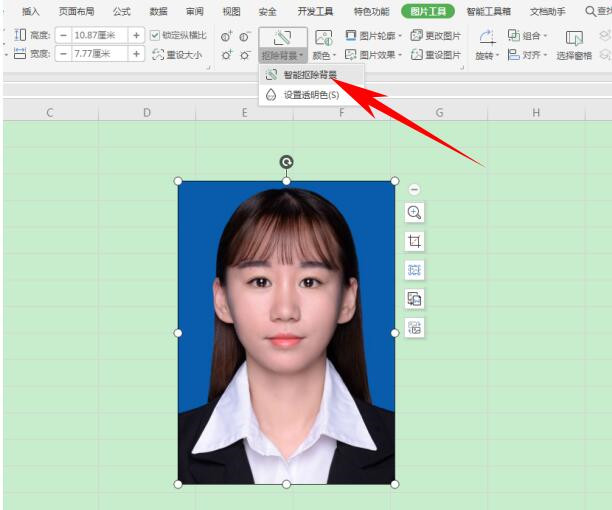Collapse the floating picture toolbar with minus button
612x510 pixels.
pos(414,189)
